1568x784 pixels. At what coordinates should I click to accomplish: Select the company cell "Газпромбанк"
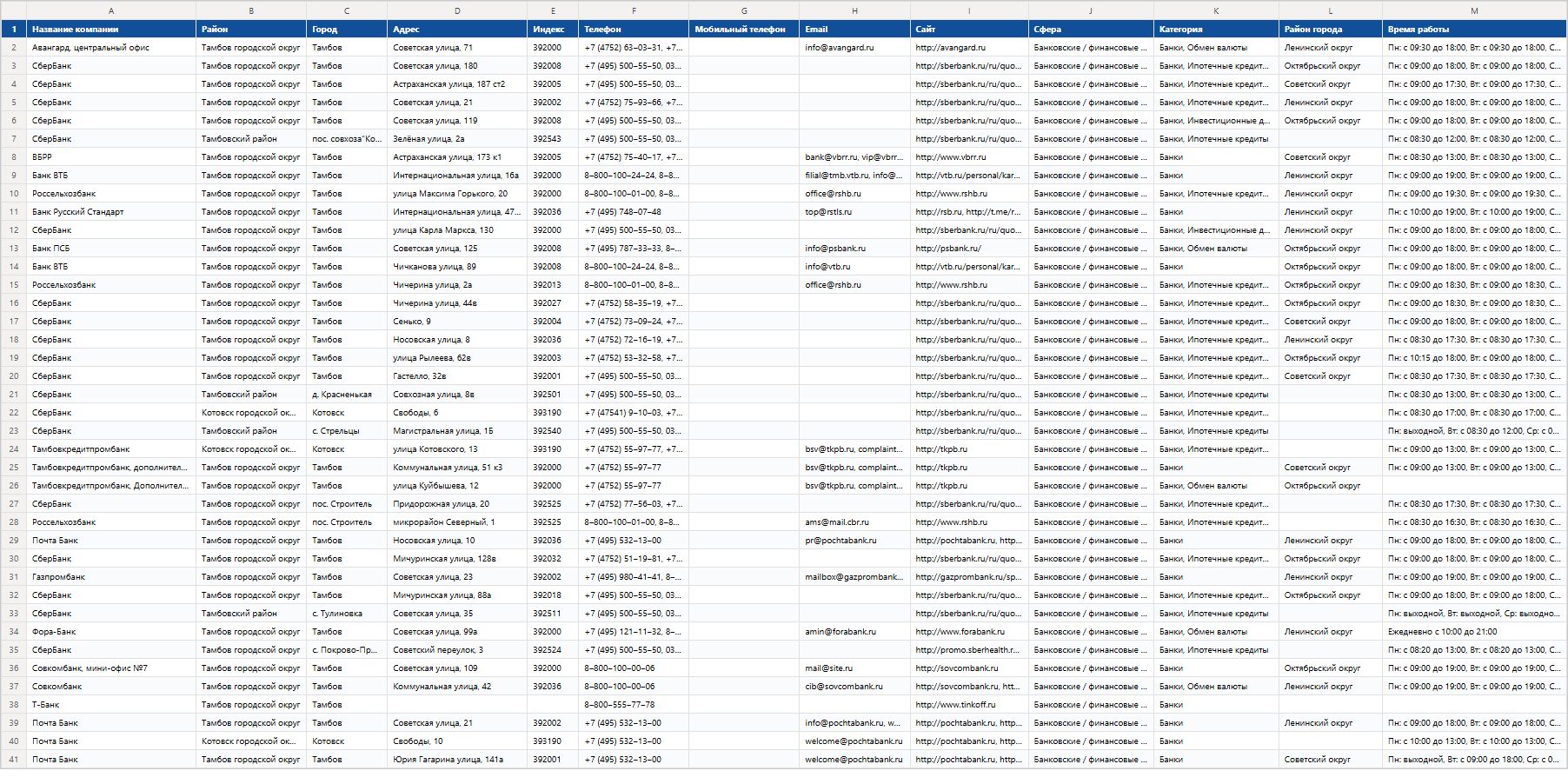[111, 577]
